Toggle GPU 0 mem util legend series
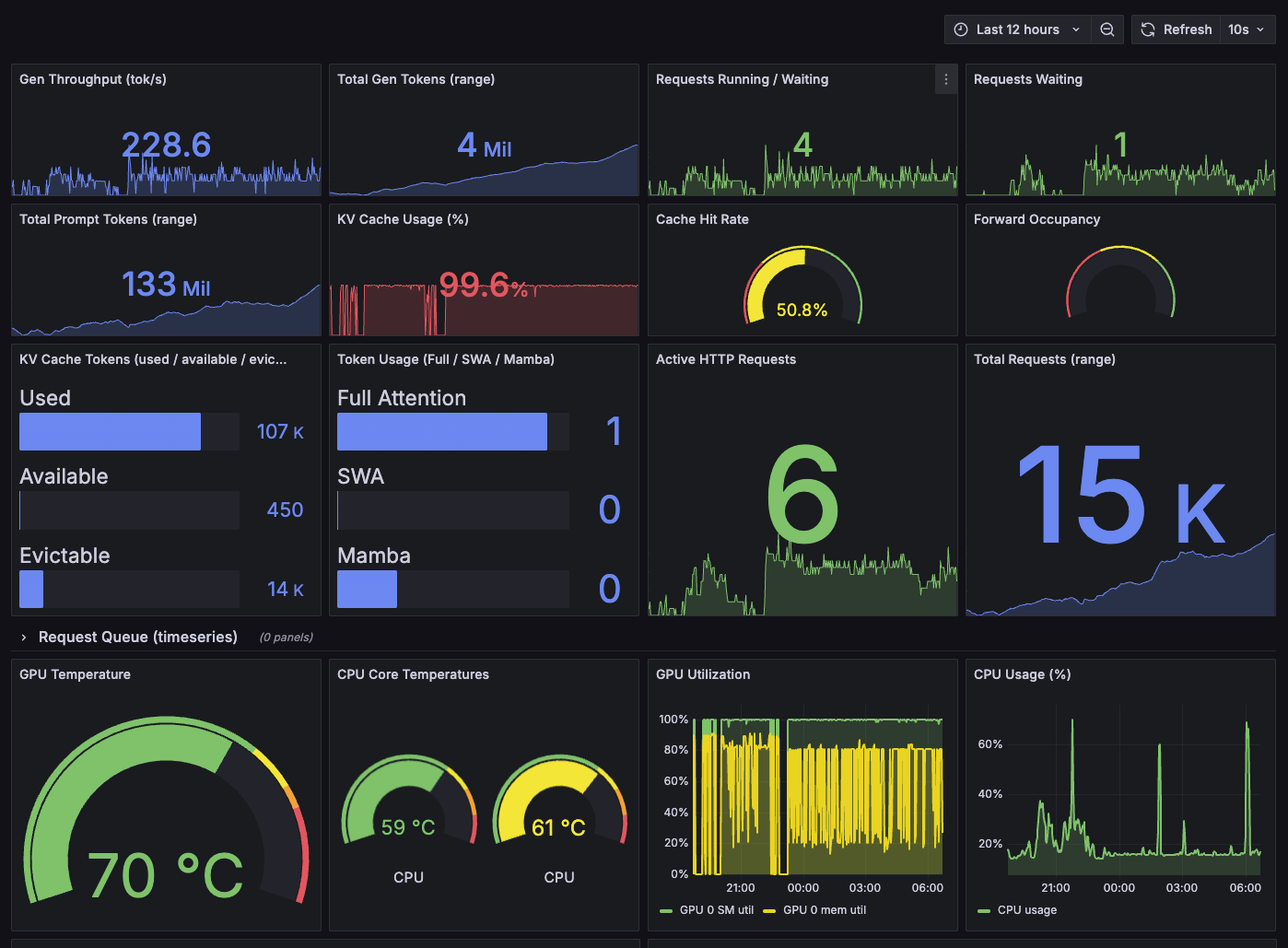The width and height of the screenshot is (1288, 948). click(815, 909)
